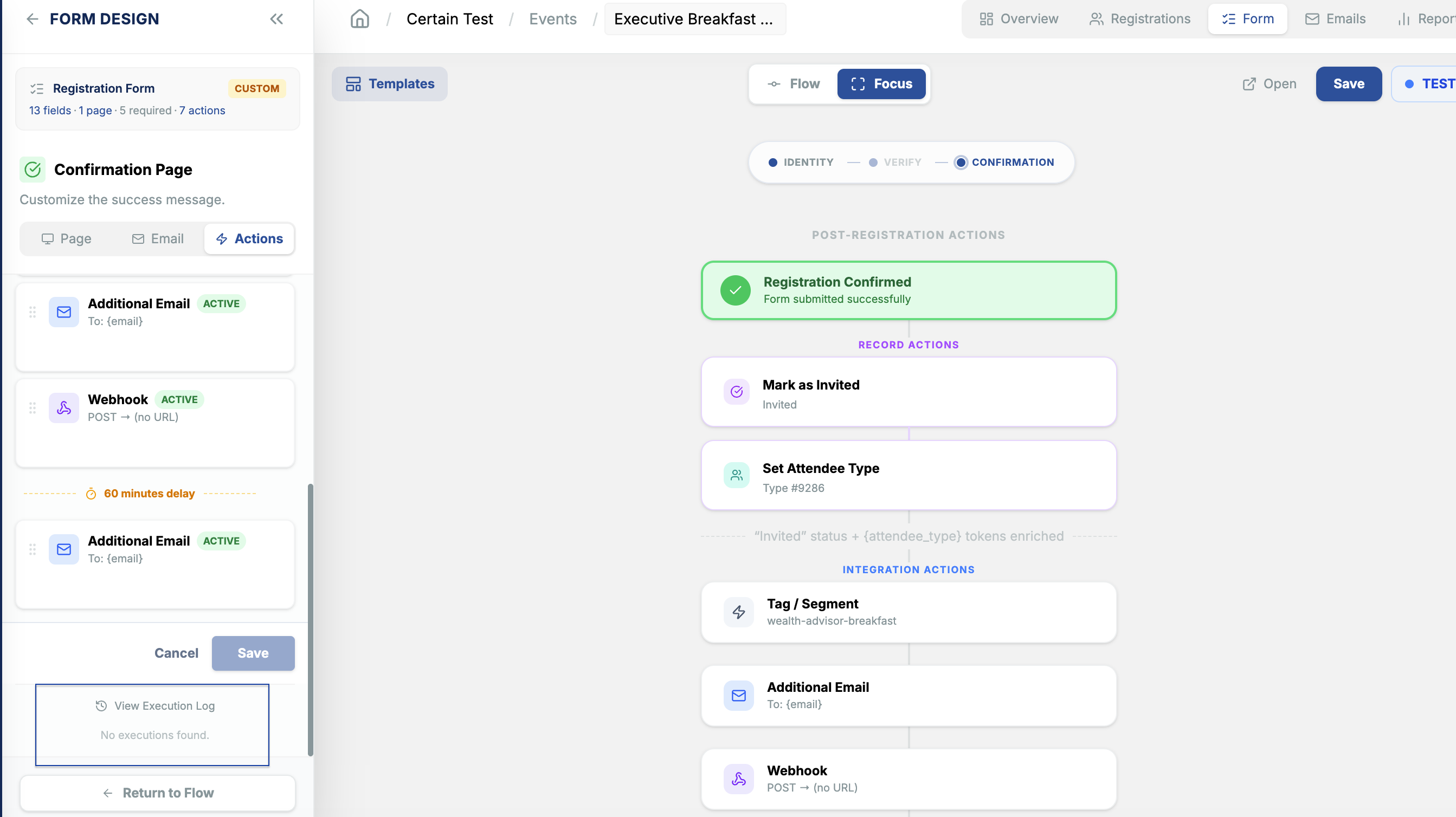Viewport: 1456px width, 817px height.
Task: Expand first Additional Email action card
Action: coord(155,327)
